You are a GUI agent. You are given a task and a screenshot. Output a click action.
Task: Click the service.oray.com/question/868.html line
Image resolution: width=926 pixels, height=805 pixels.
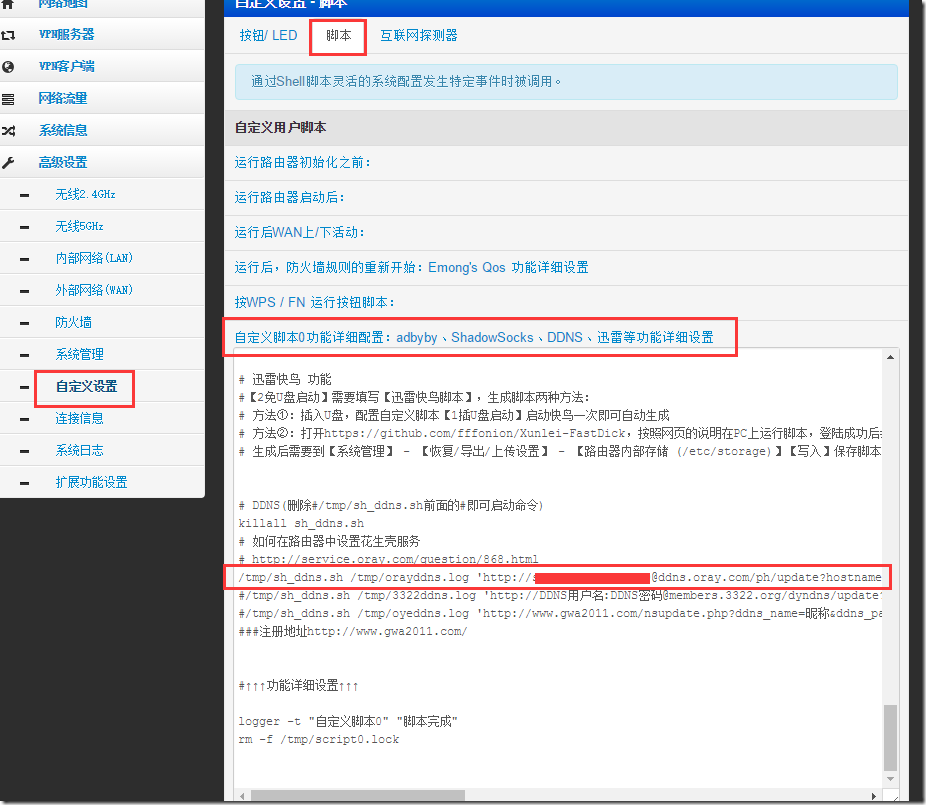(x=389, y=559)
